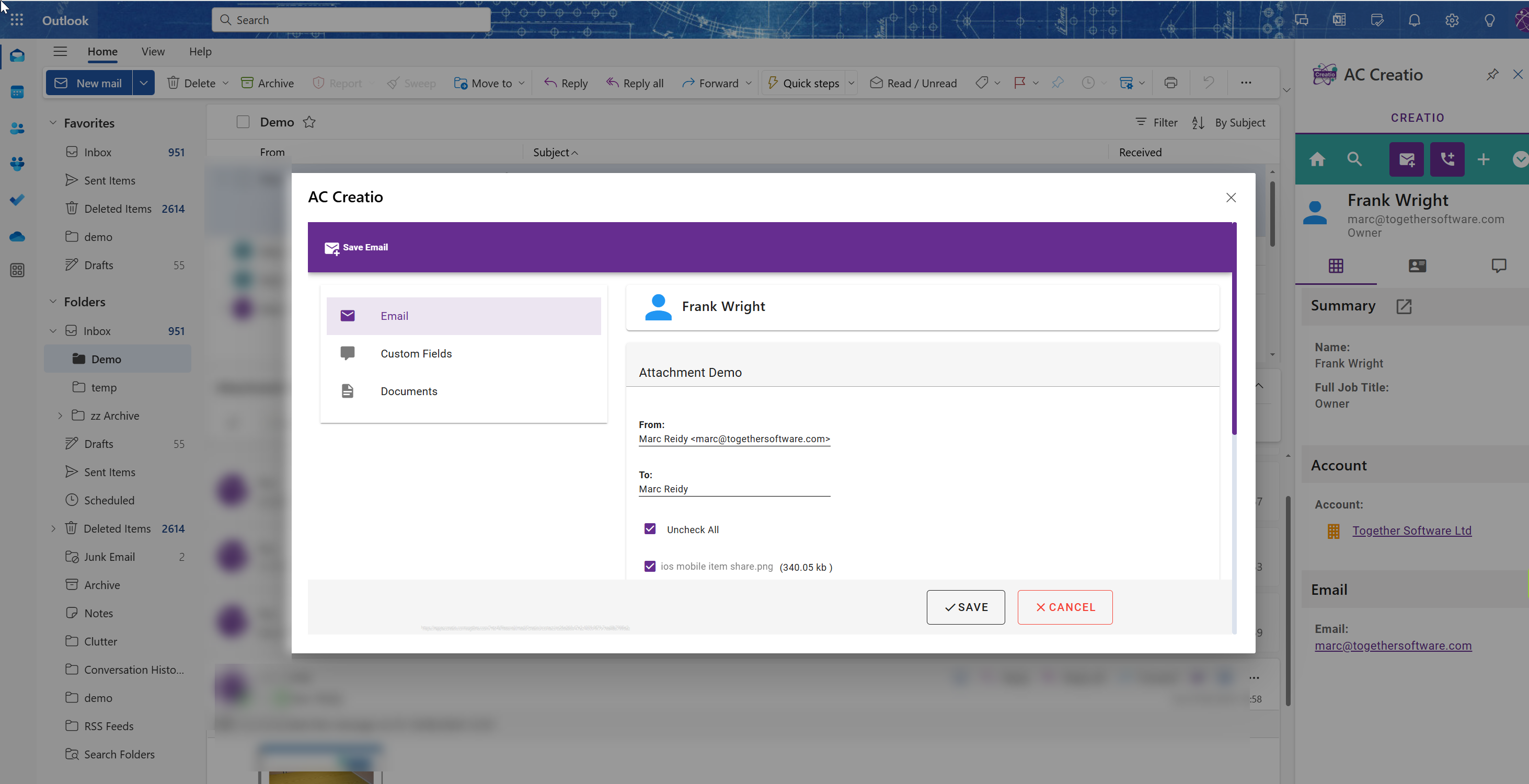Open the Help ribbon tab
The width and height of the screenshot is (1529, 784).
(x=200, y=52)
